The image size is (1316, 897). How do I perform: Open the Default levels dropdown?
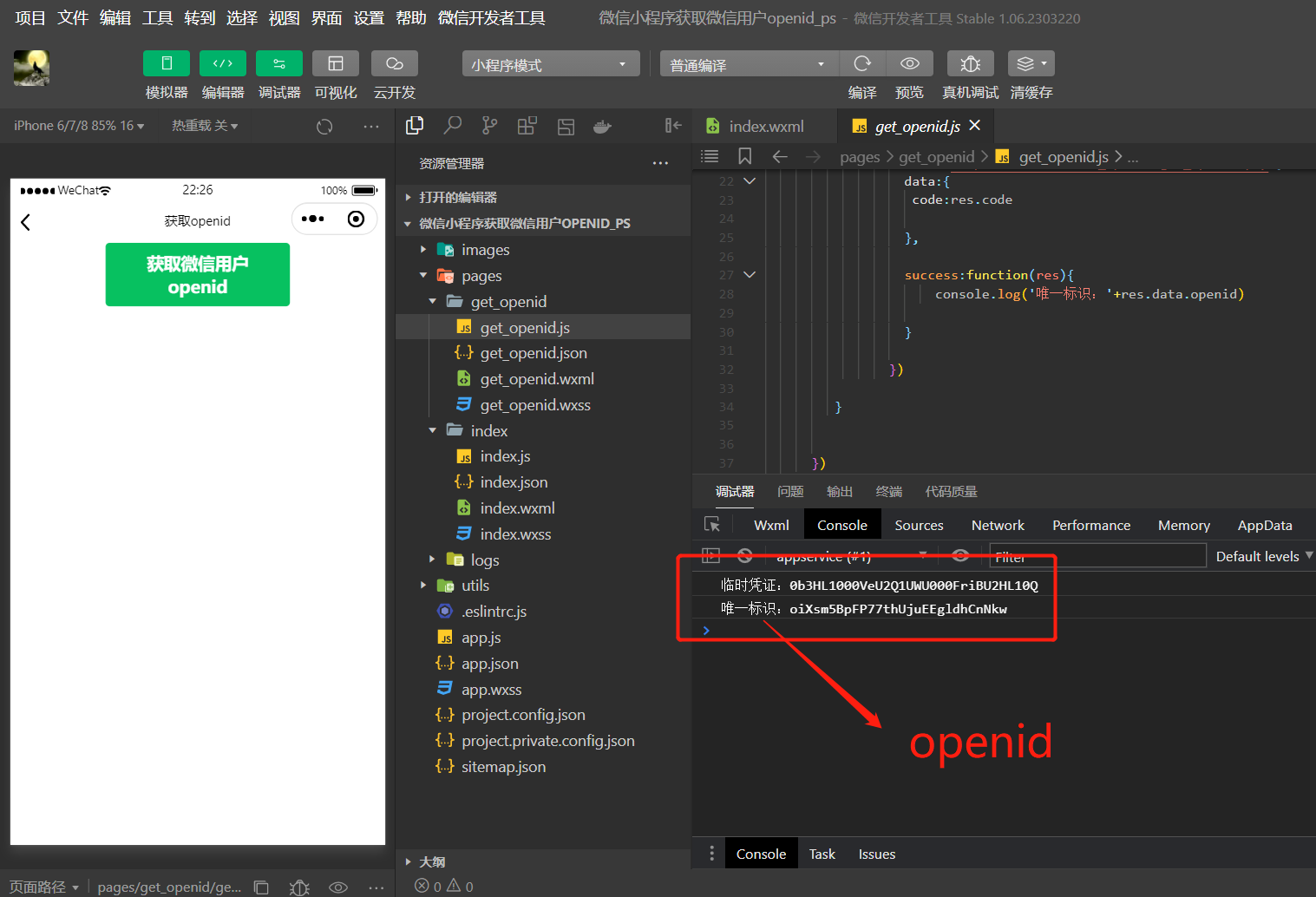[x=1264, y=556]
